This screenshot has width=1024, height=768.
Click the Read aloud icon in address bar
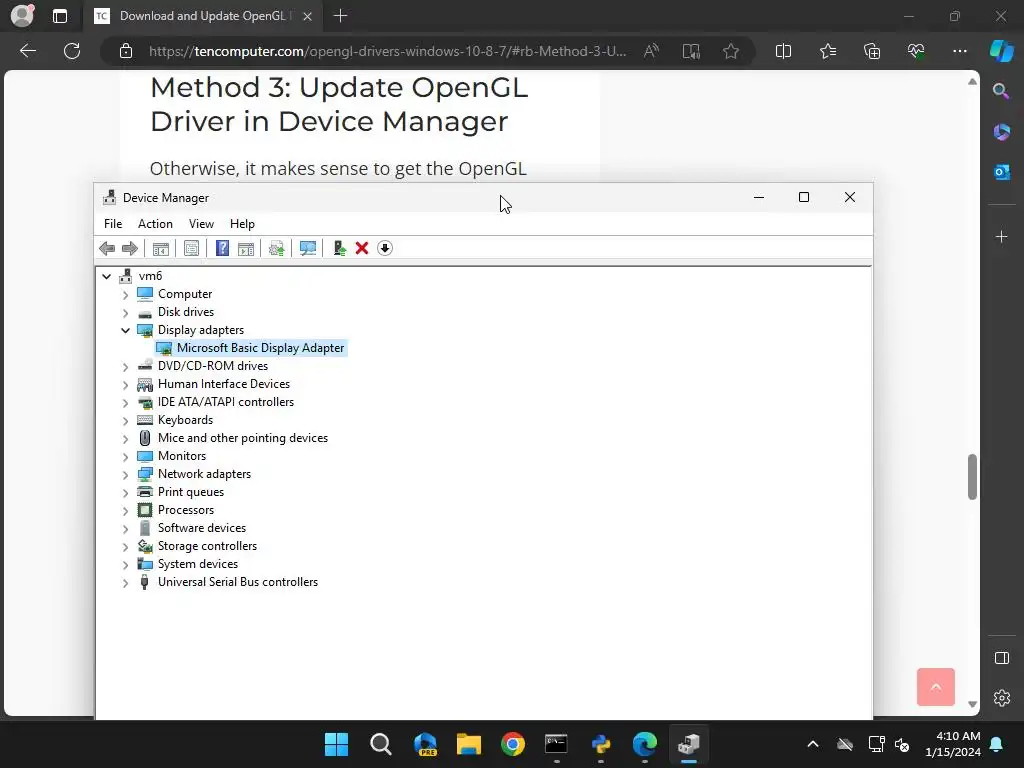(x=651, y=51)
